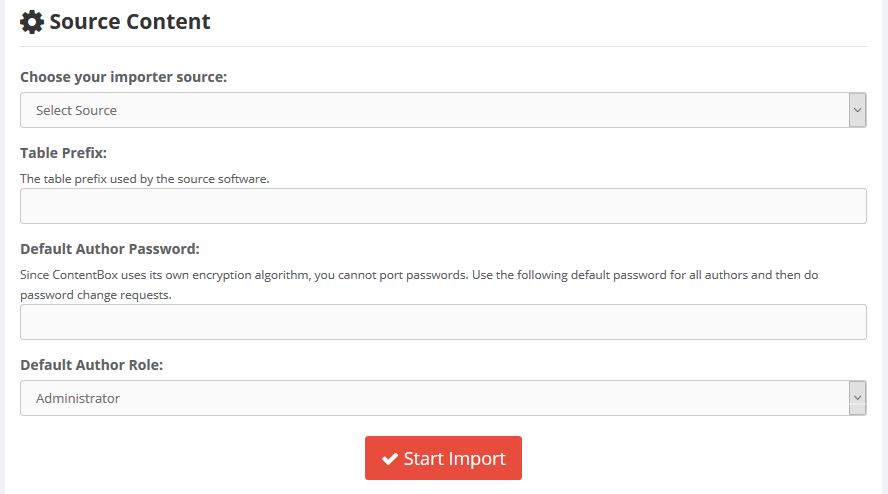888x494 pixels.
Task: Click the "Choose your importer source:" label
Action: tap(124, 77)
